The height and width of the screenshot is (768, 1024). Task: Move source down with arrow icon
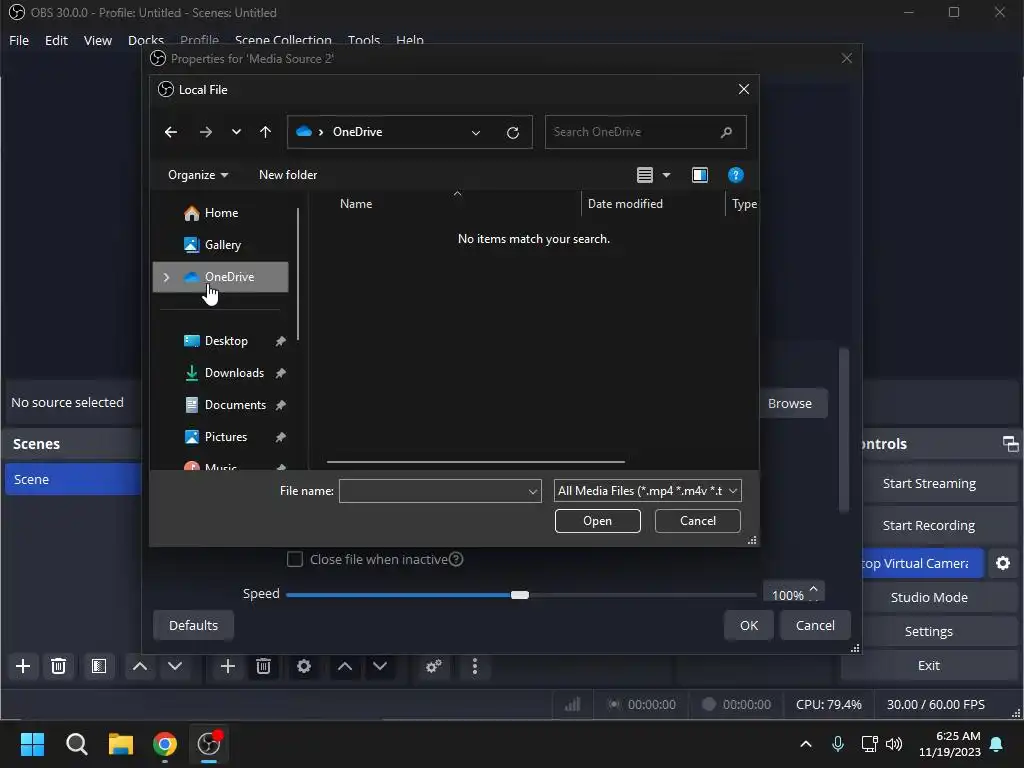[380, 667]
